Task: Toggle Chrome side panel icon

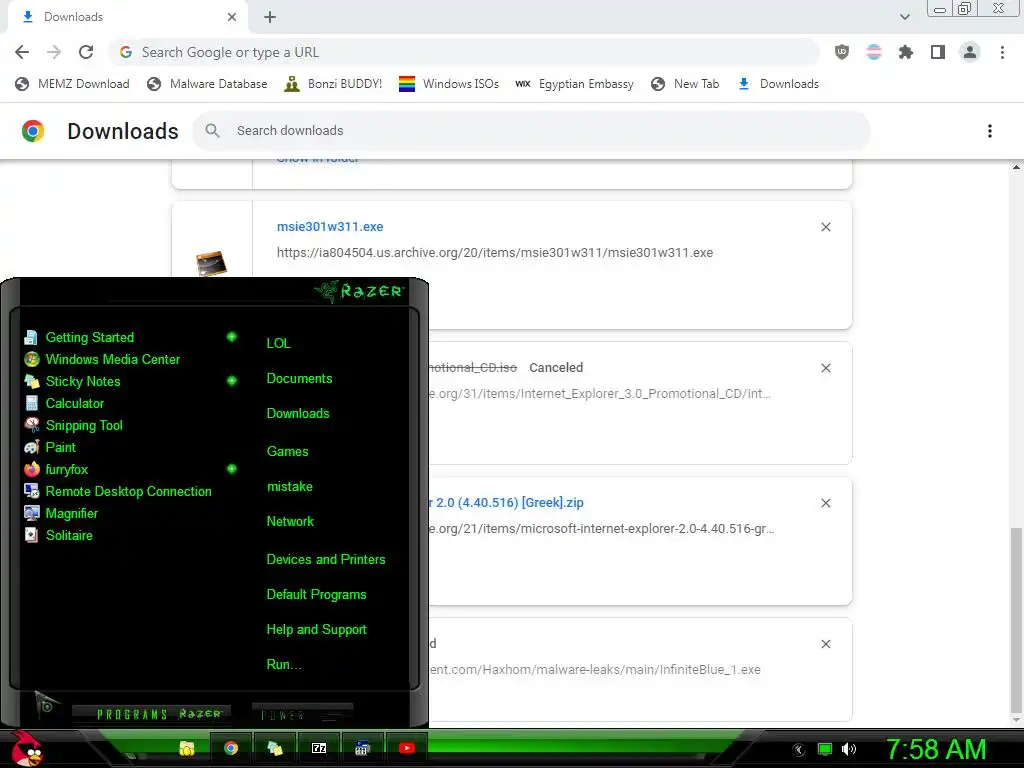Action: [938, 52]
